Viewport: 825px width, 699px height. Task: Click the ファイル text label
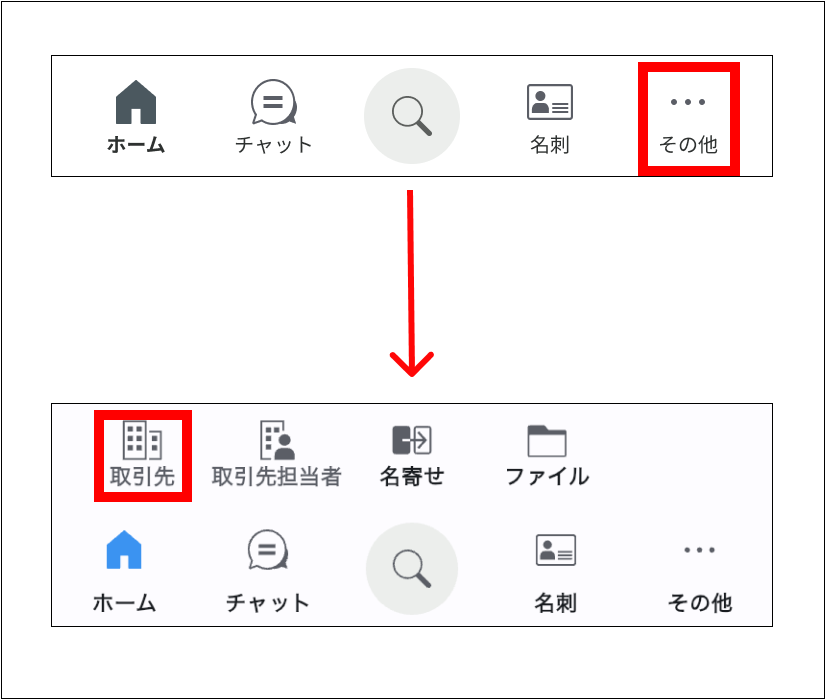(x=547, y=477)
